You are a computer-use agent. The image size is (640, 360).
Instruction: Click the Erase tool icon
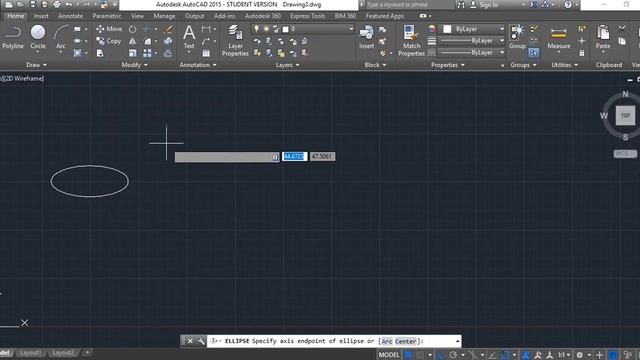(x=168, y=29)
